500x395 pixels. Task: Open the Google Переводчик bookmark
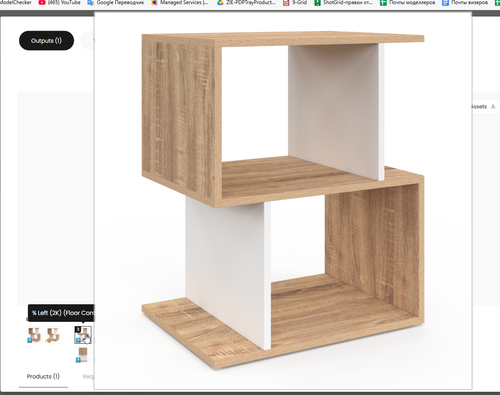(115, 3)
